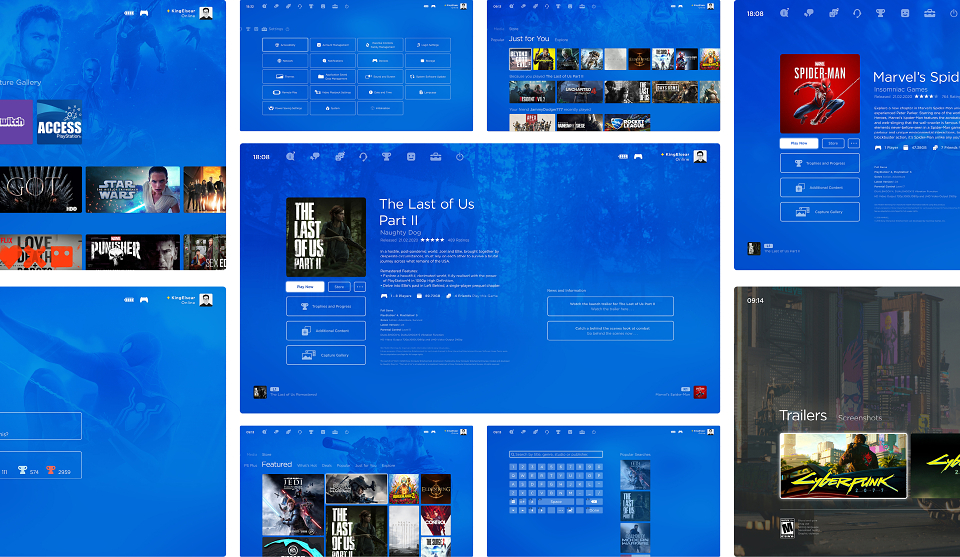
Task: Open Watch the launch trailer news card
Action: pyautogui.click(x=610, y=306)
